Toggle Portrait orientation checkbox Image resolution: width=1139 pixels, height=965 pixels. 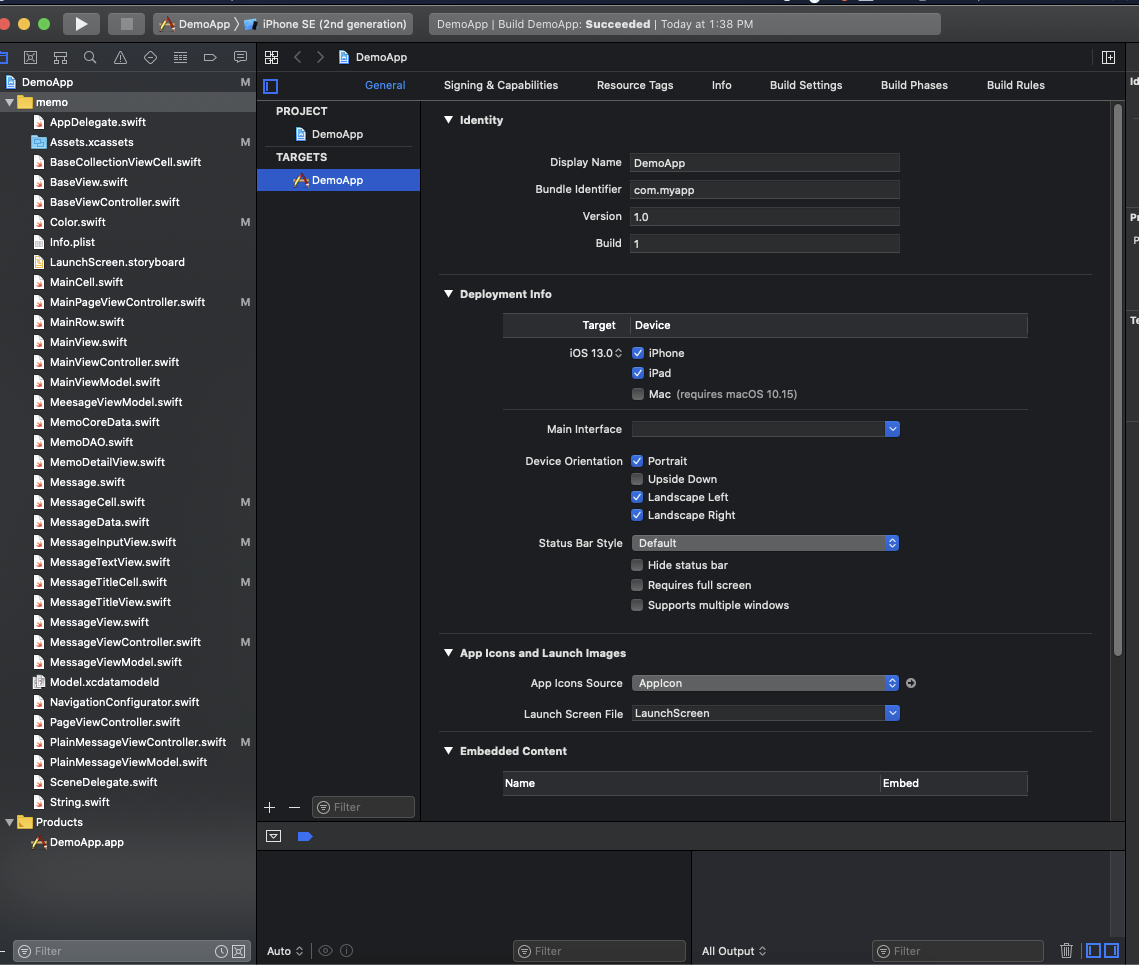637,461
